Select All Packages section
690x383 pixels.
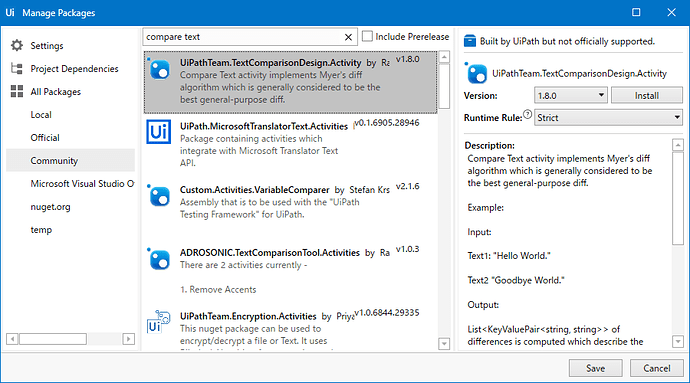[x=55, y=92]
